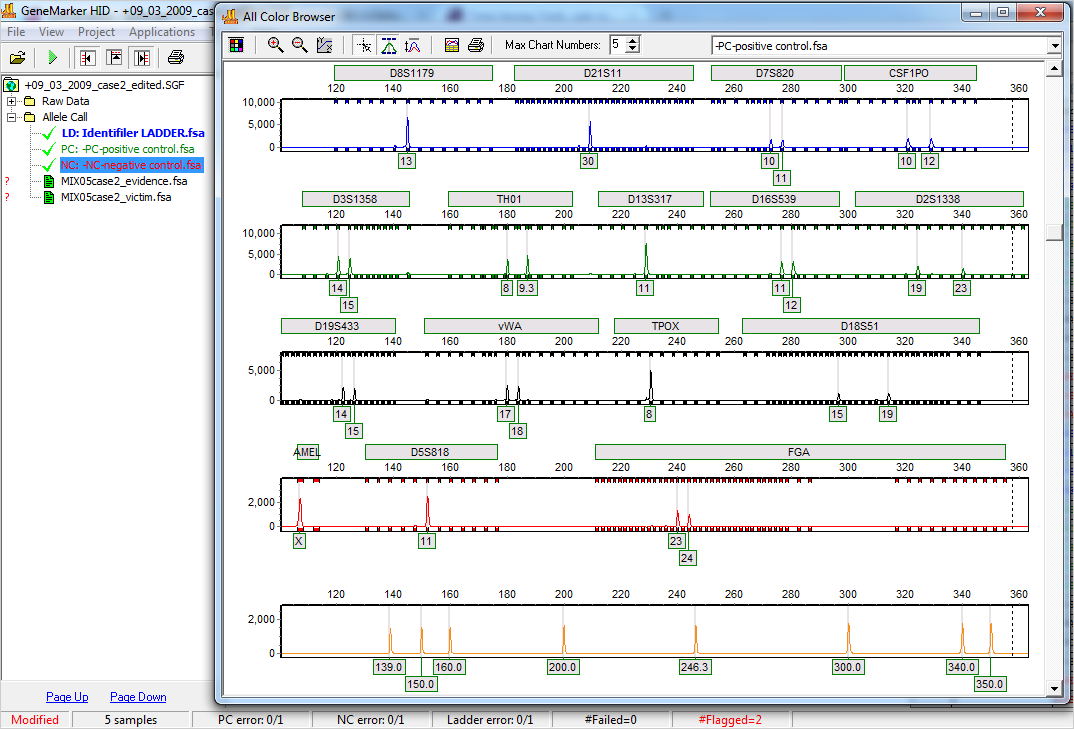Click the document icon for MIX05case2_victim.fsa

49,197
